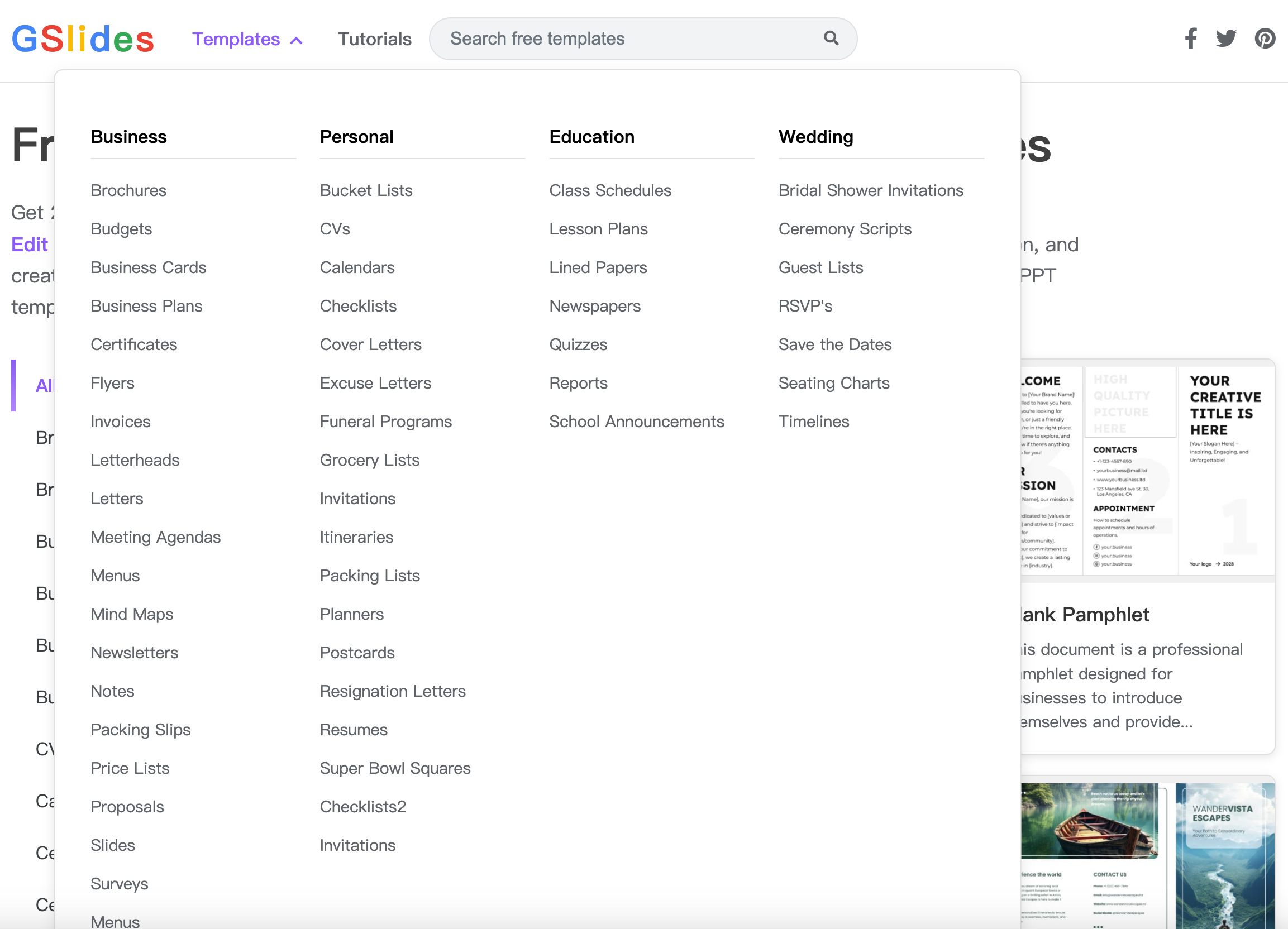Open the Brochures category
Image resolution: width=1288 pixels, height=929 pixels.
click(x=128, y=190)
